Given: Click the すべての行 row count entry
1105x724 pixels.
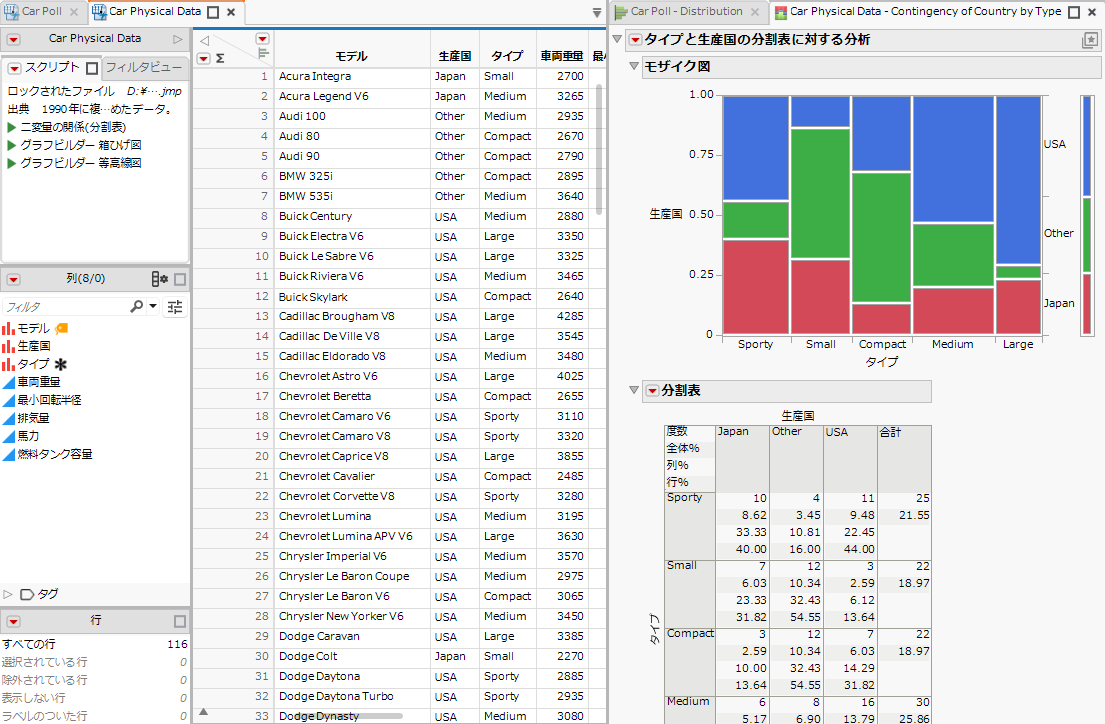Looking at the screenshot, I should [94, 644].
